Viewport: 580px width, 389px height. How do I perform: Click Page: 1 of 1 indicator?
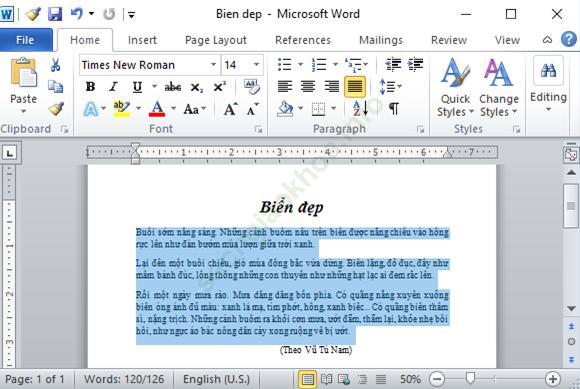pos(35,379)
